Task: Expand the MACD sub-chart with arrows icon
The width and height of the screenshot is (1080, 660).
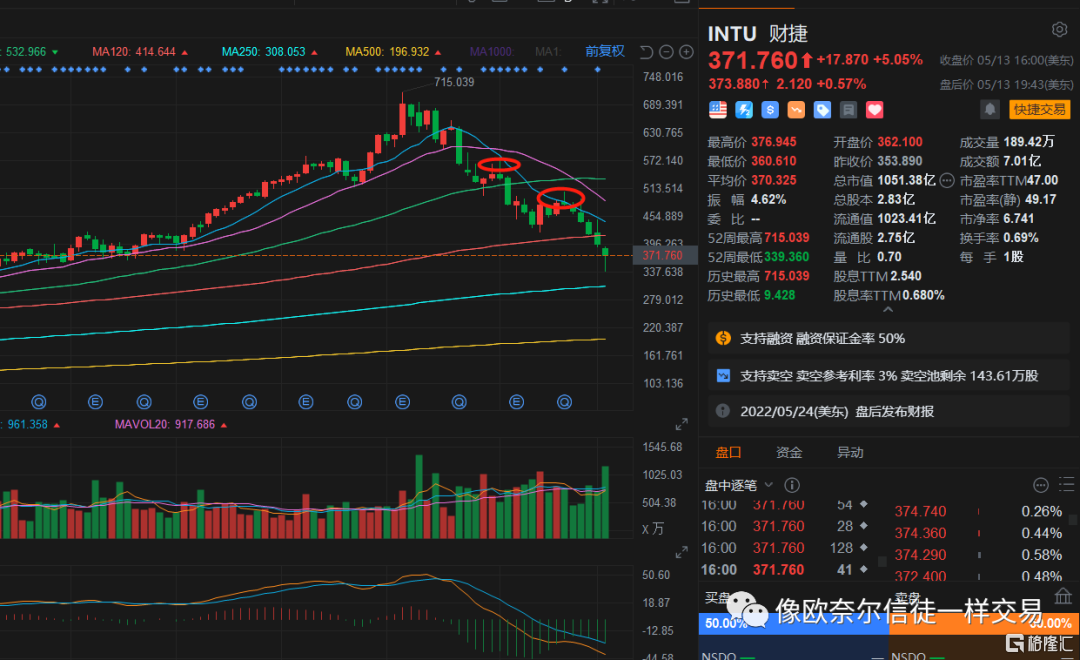Action: pyautogui.click(x=681, y=553)
